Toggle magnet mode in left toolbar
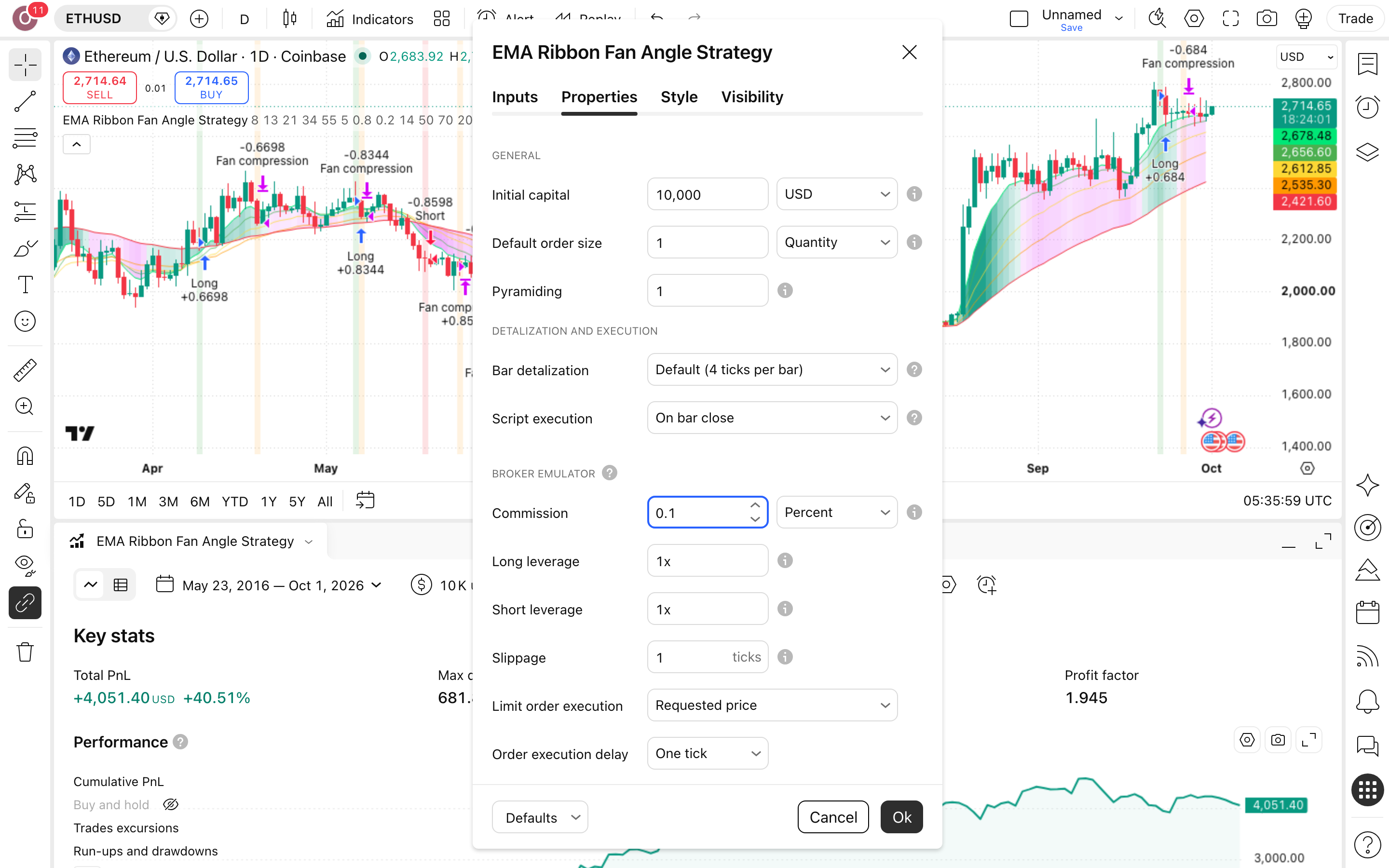The width and height of the screenshot is (1389, 868). click(x=25, y=456)
